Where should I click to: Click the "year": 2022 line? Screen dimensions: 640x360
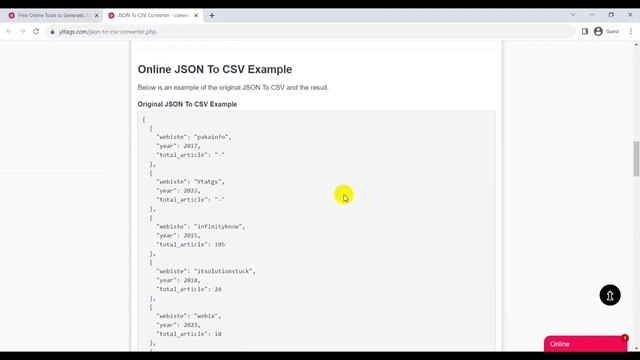click(178, 191)
